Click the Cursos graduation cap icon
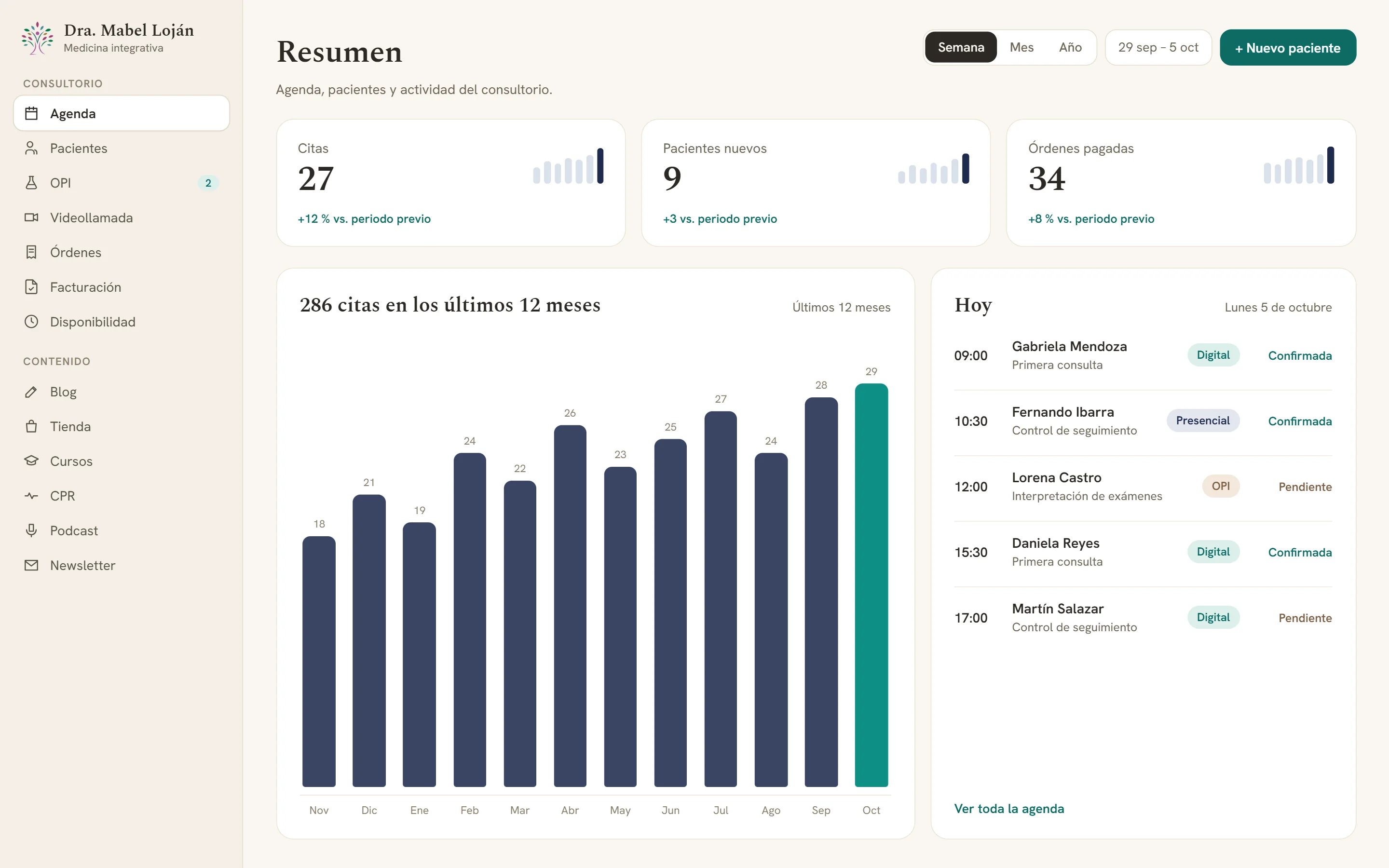The width and height of the screenshot is (1389, 868). [x=31, y=461]
